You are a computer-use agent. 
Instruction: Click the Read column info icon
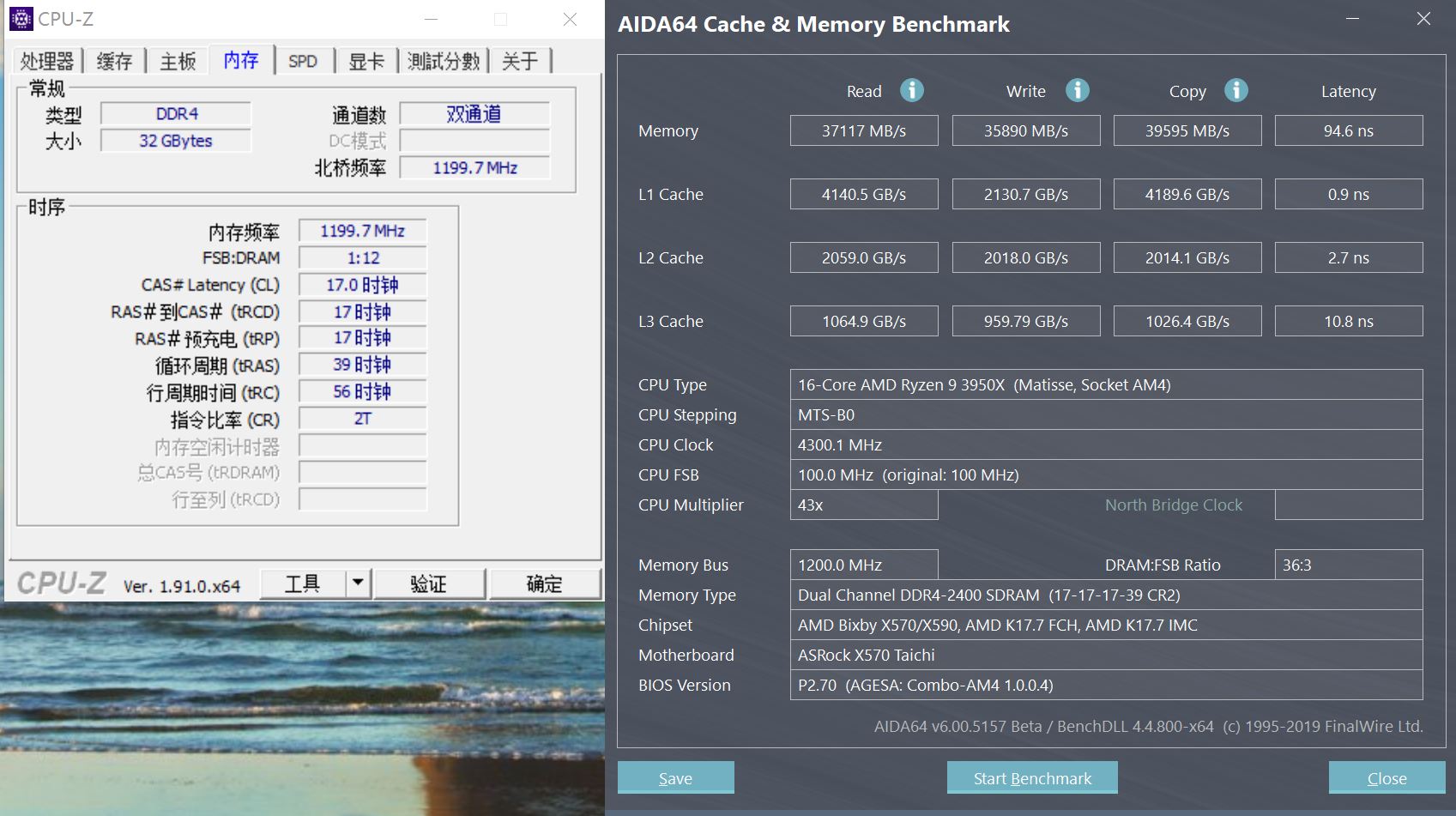pos(911,90)
